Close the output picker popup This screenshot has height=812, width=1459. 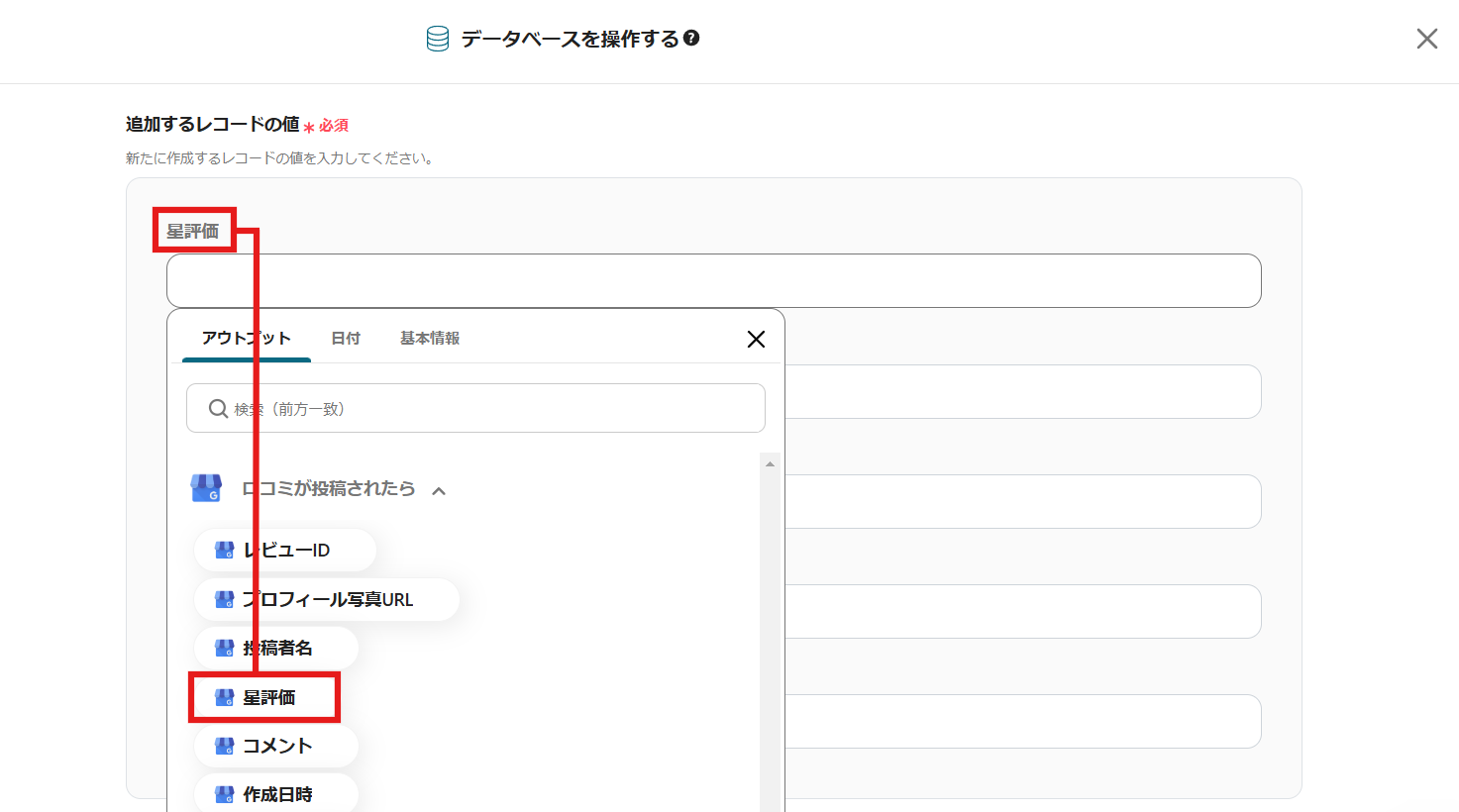coord(756,340)
